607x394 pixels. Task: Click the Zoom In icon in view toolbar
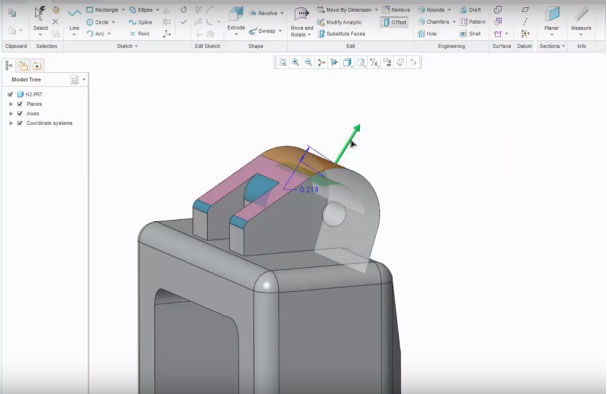(x=295, y=62)
